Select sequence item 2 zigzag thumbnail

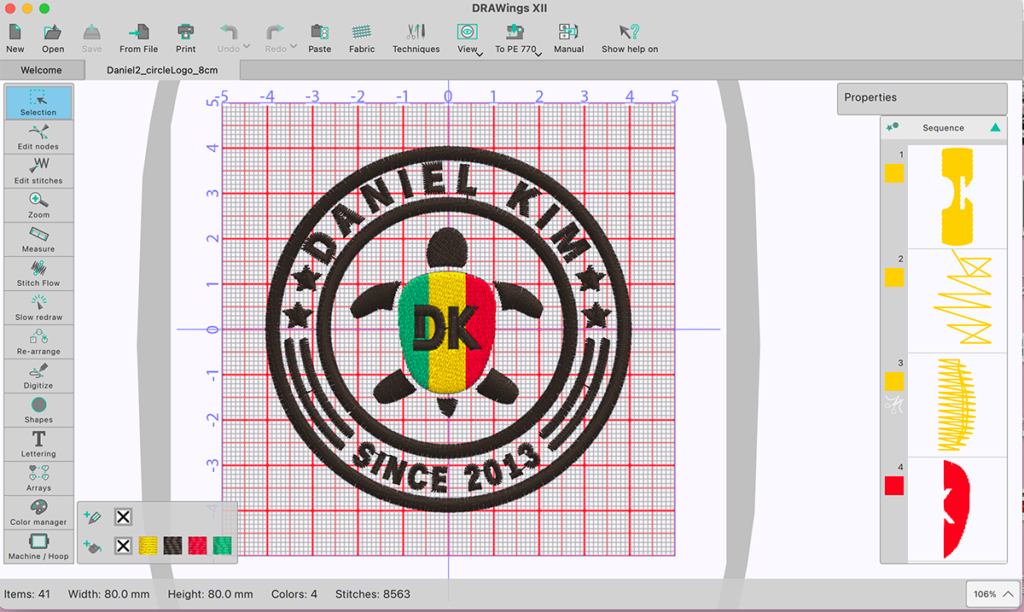(957, 300)
